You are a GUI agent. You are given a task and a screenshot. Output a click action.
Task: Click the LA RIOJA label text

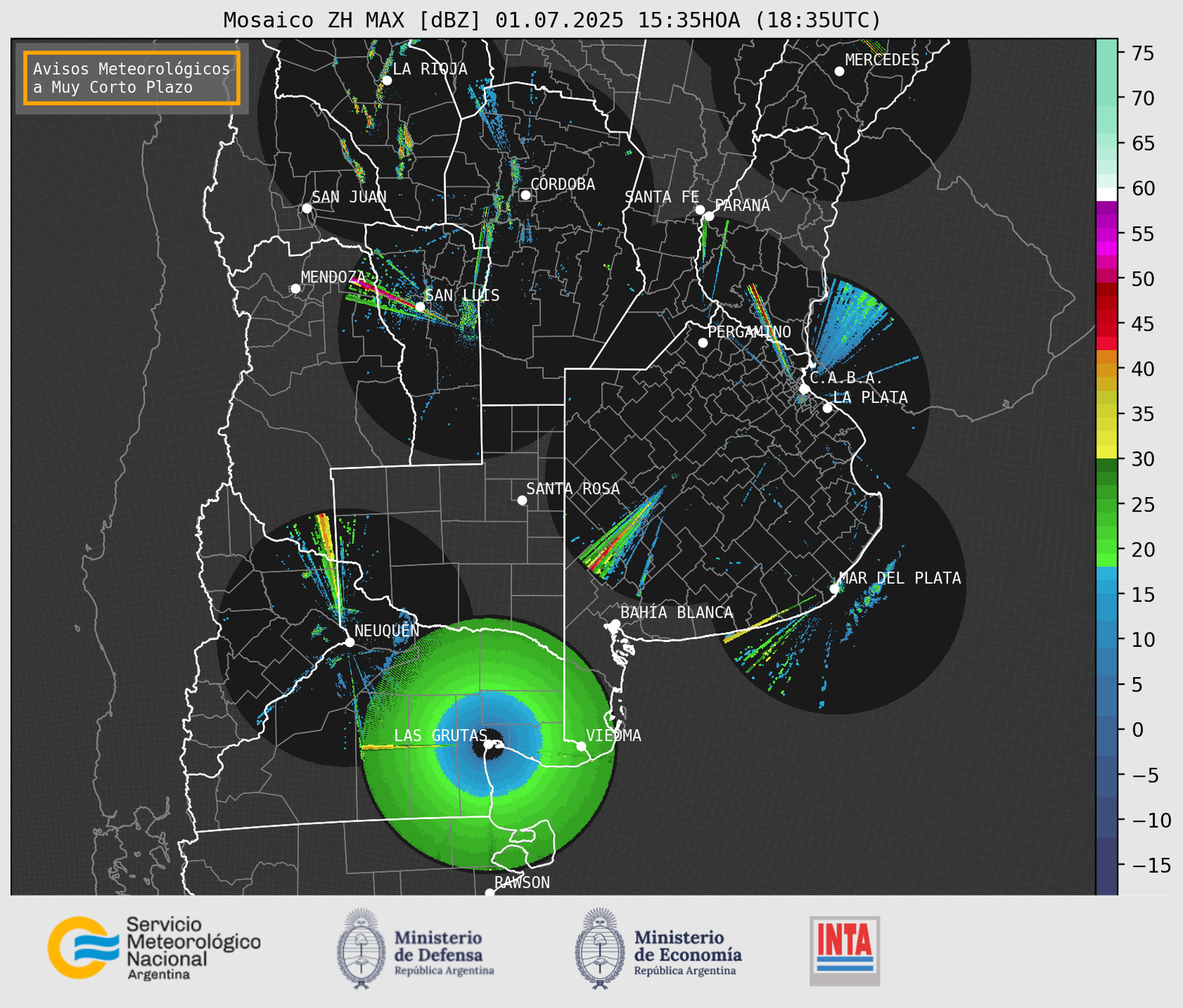tap(430, 69)
